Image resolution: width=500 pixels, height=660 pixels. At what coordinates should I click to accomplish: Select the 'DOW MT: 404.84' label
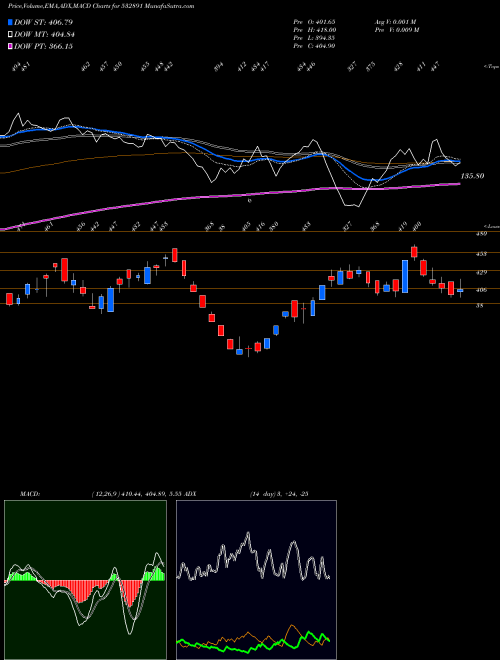tap(45, 34)
